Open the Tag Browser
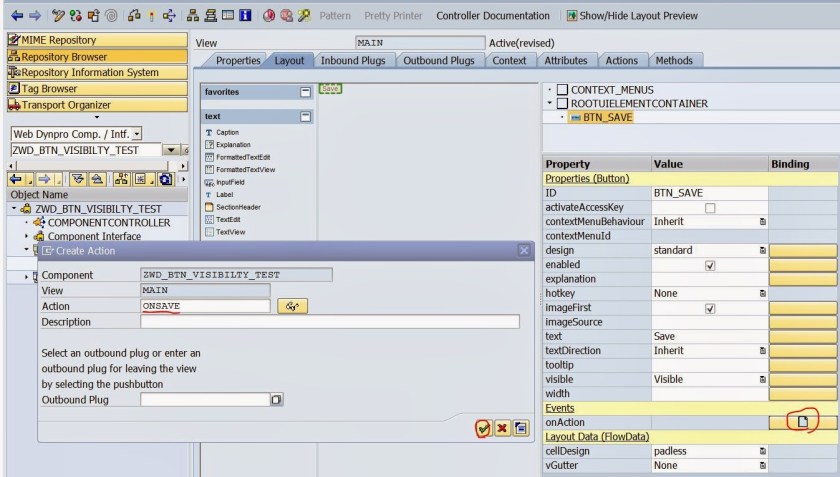 click(x=98, y=88)
